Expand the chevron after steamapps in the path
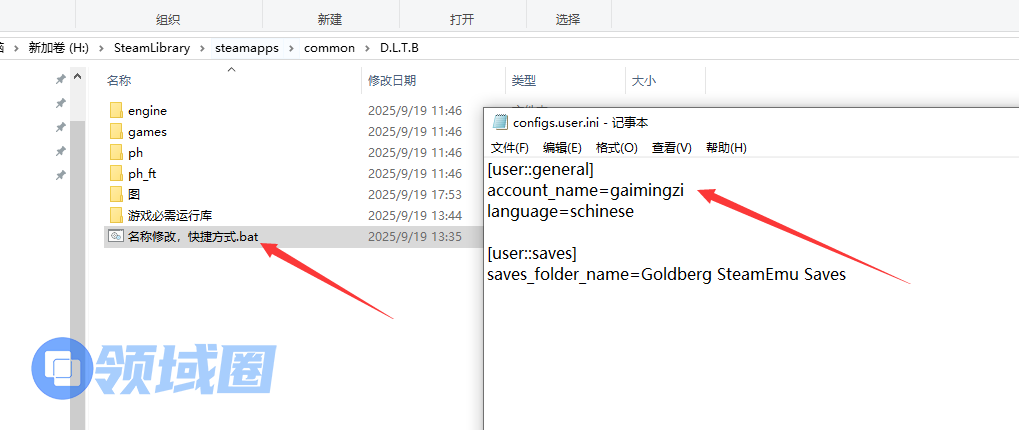Viewport: 1019px width, 430px height. click(x=292, y=48)
